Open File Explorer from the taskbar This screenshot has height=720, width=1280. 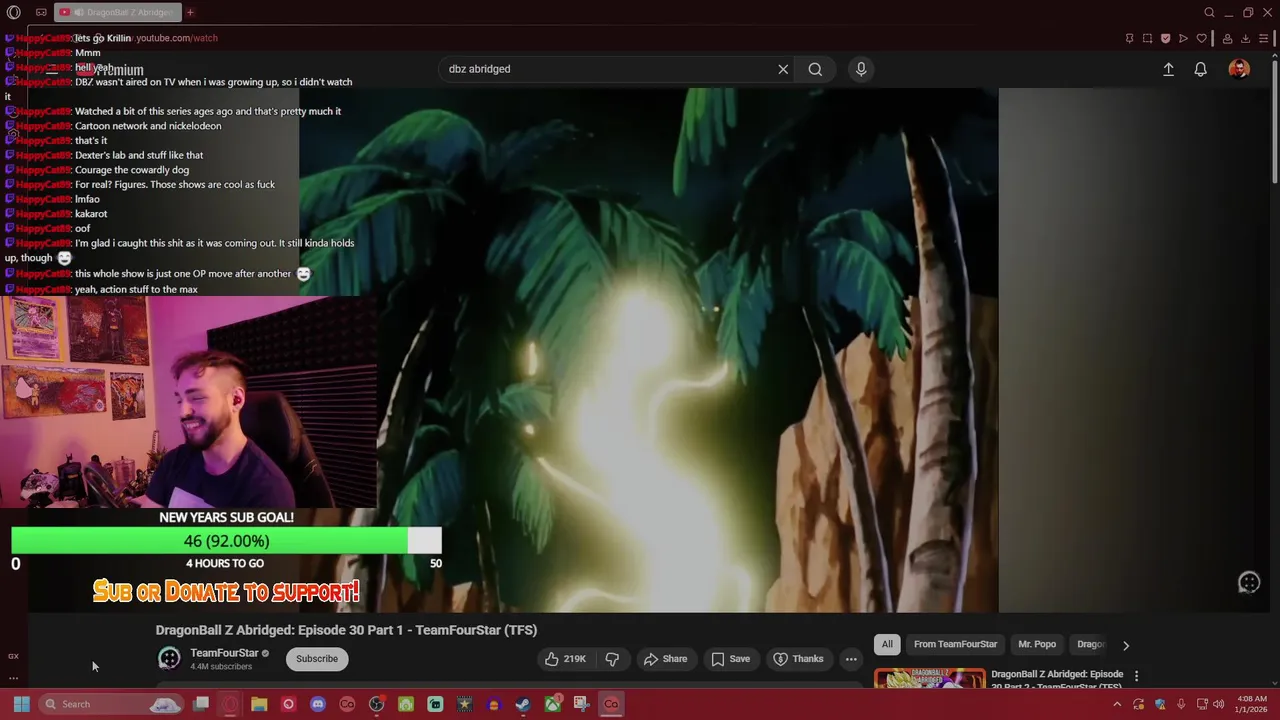(259, 704)
